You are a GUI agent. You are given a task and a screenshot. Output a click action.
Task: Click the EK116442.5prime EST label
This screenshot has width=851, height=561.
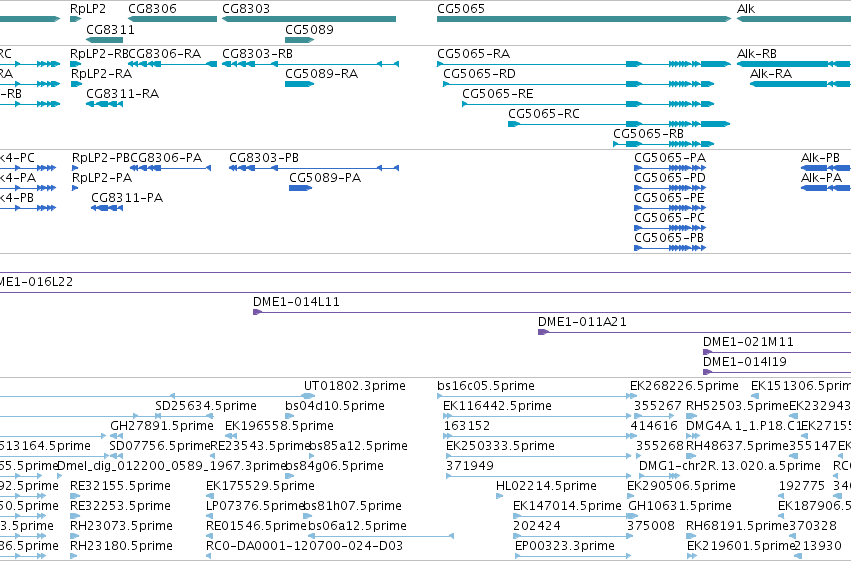[x=497, y=406]
